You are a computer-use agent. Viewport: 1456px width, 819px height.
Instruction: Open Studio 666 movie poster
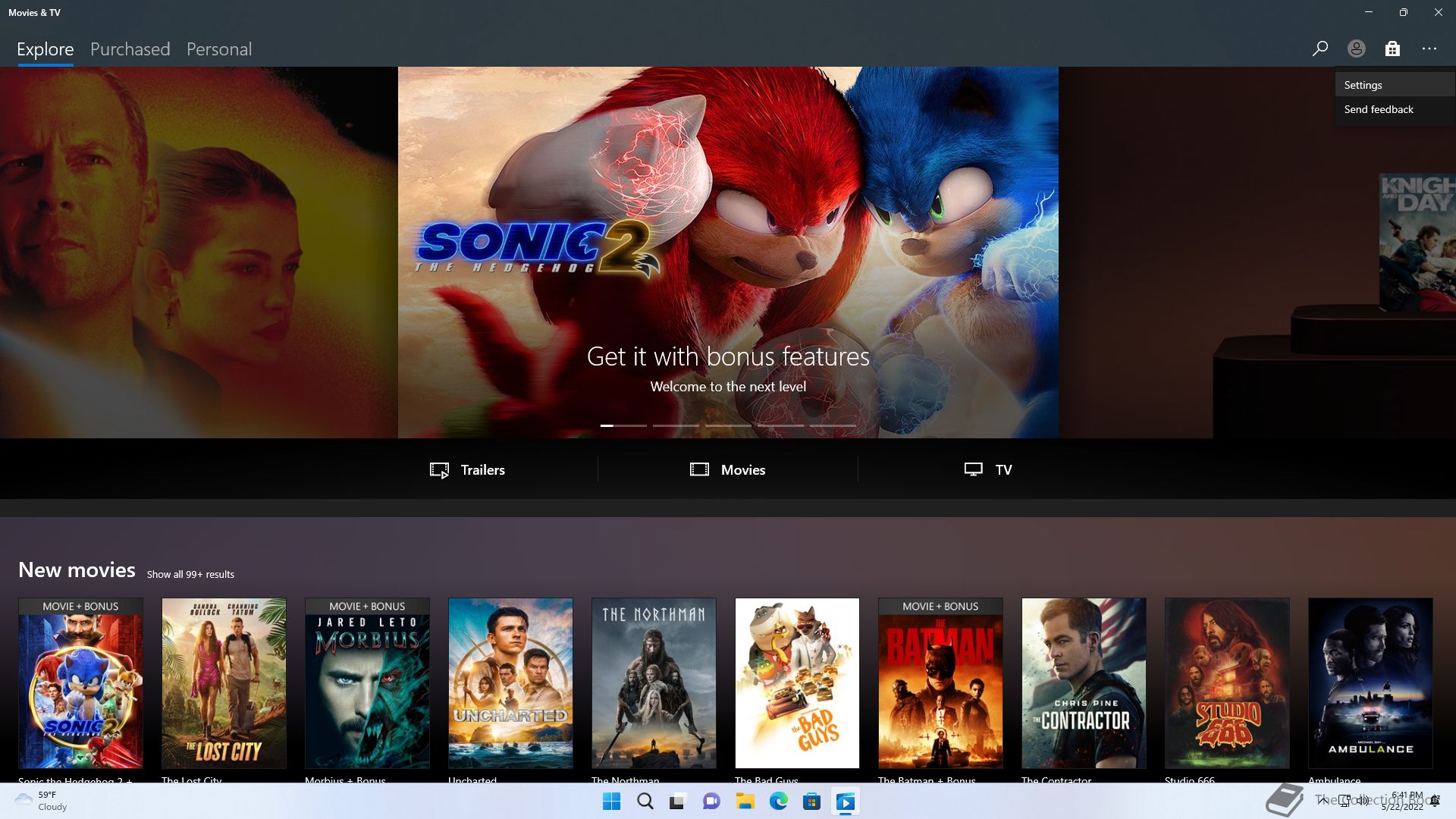pyautogui.click(x=1227, y=683)
